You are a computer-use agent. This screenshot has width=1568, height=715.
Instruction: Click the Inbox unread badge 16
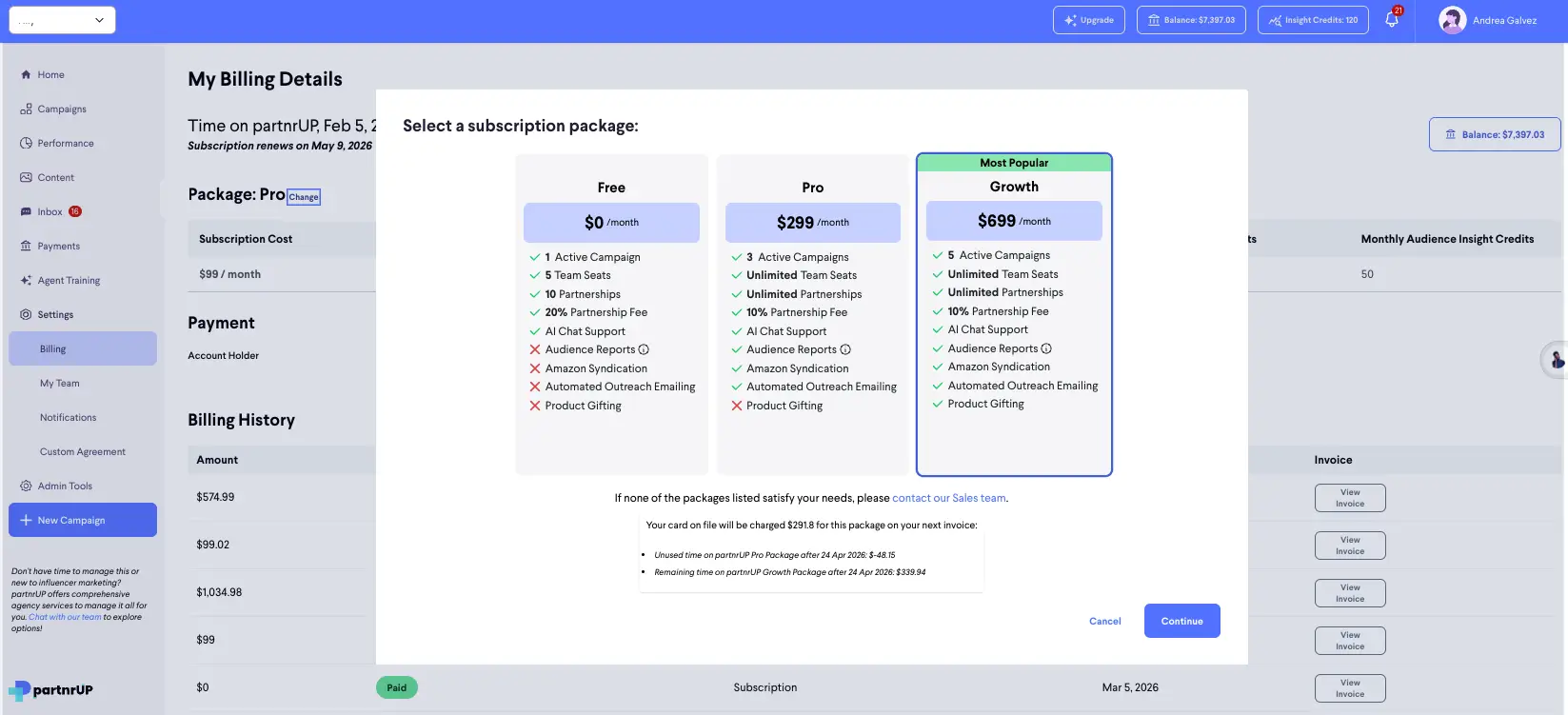[75, 211]
